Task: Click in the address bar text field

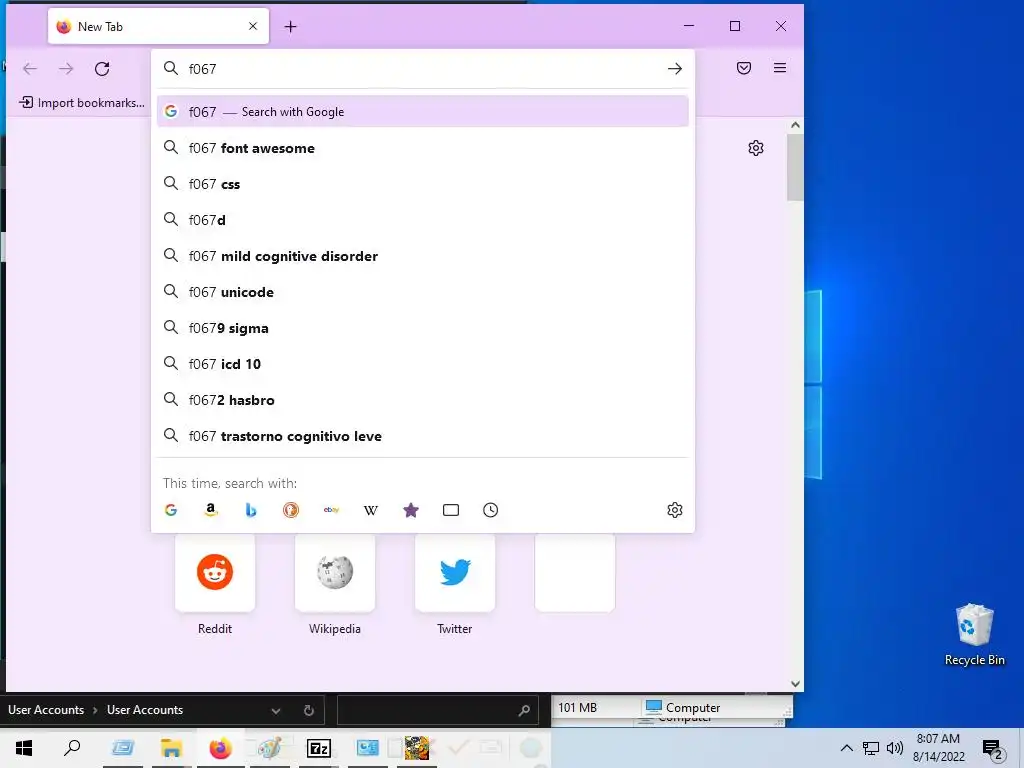Action: point(424,69)
